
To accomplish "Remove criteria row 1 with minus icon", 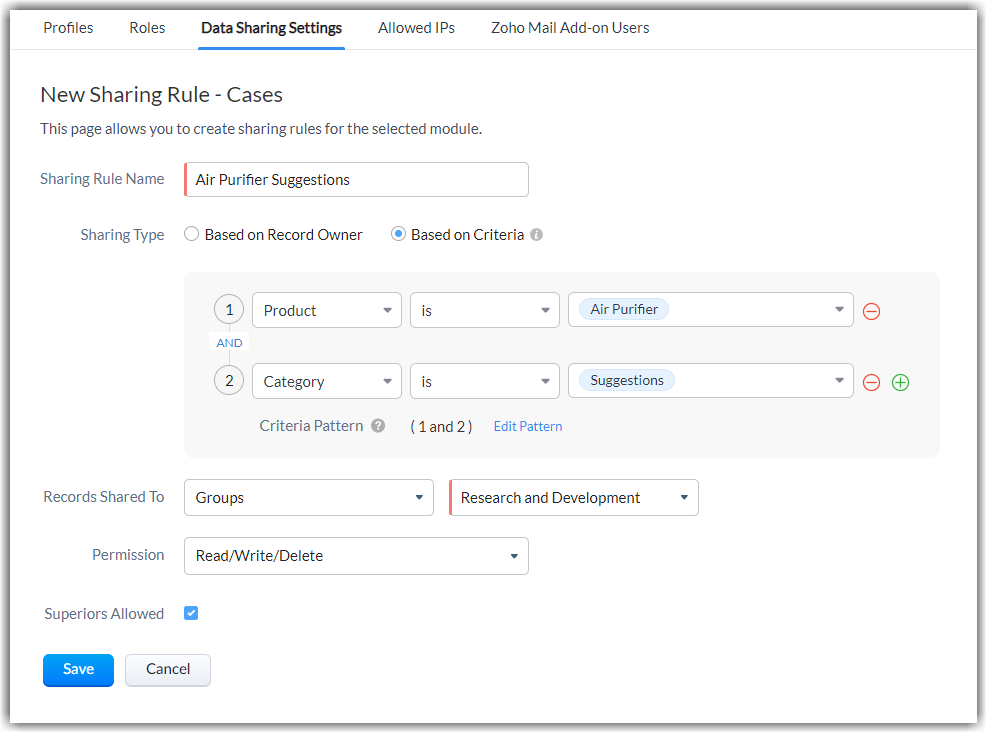I will (871, 311).
